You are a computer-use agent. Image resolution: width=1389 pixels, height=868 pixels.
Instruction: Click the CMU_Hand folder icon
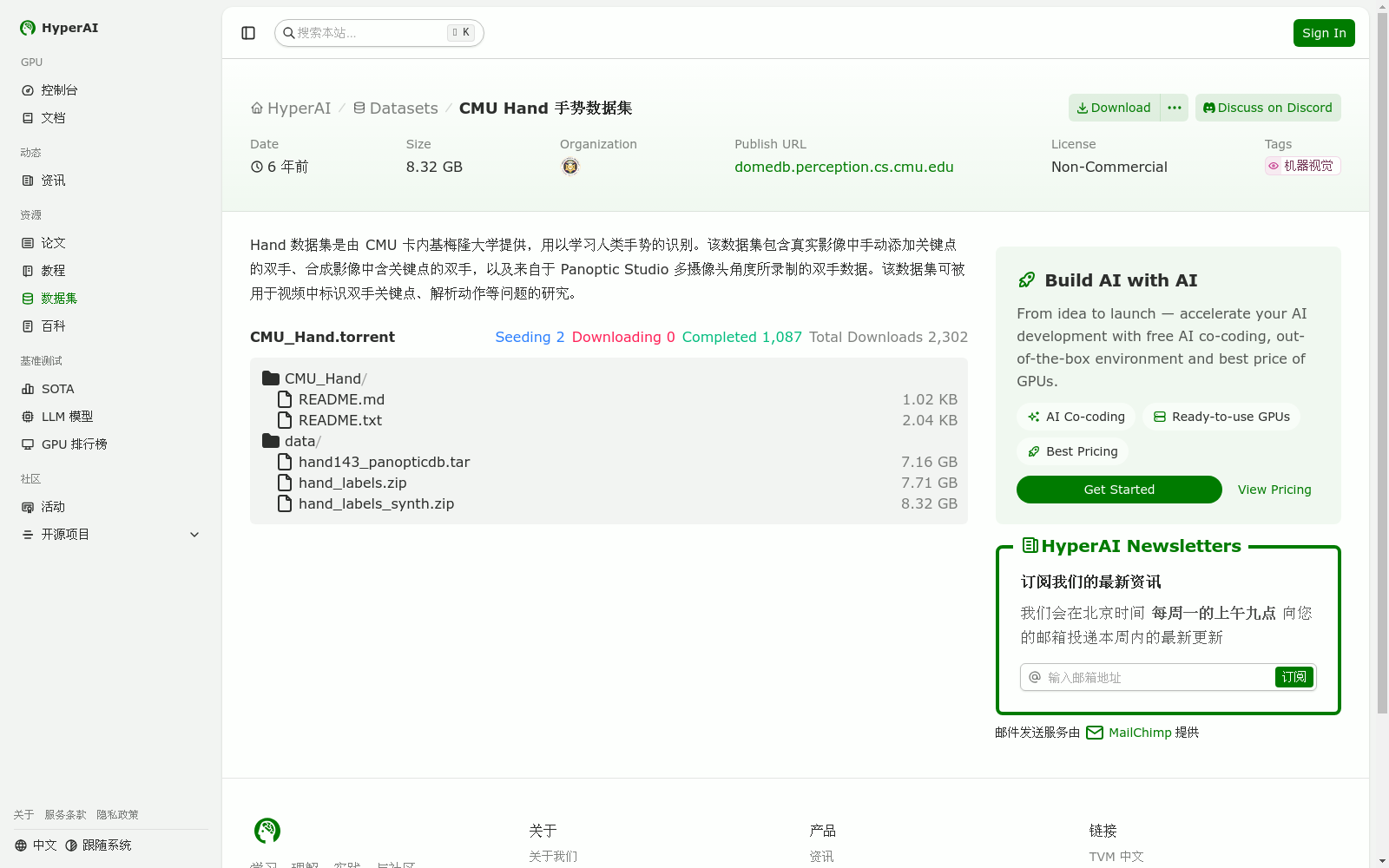click(x=271, y=378)
